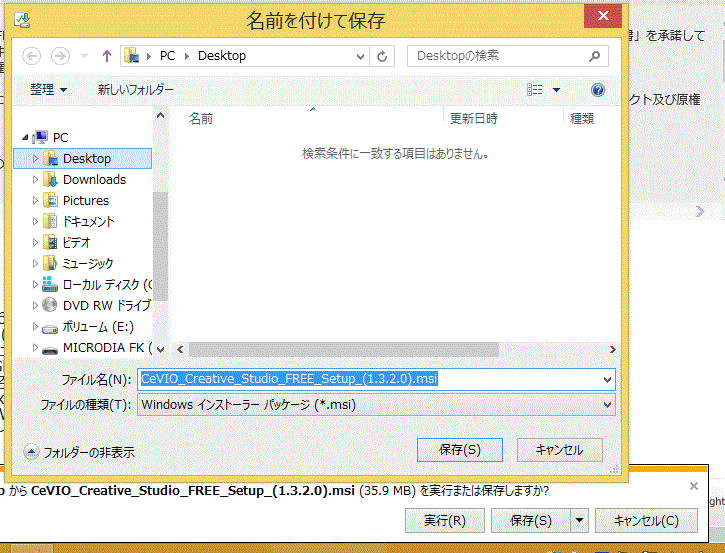Select MICRODIA FK drive in the tree

pyautogui.click(x=107, y=347)
